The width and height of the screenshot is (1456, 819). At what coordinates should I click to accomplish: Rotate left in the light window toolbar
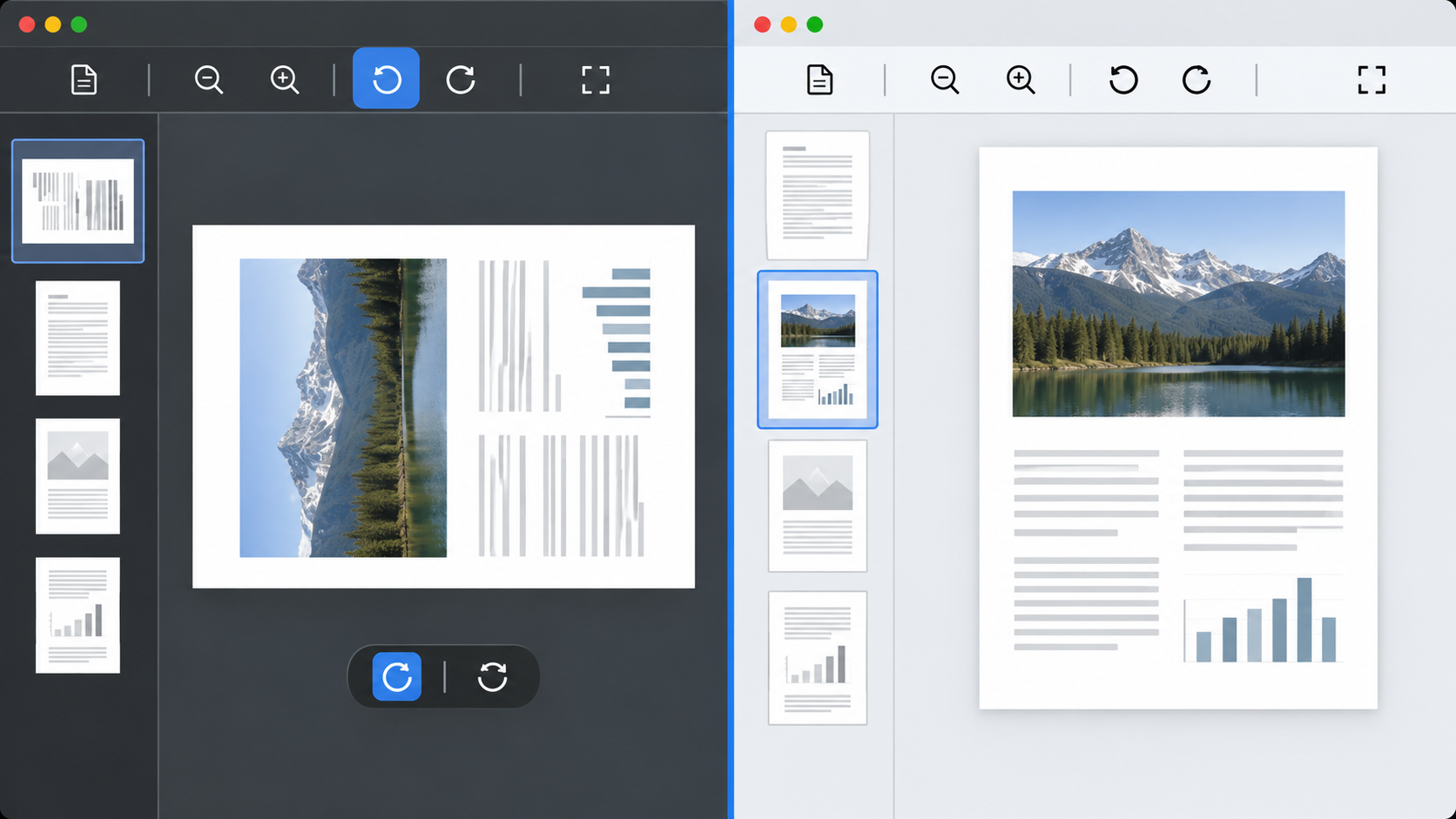tap(1123, 80)
